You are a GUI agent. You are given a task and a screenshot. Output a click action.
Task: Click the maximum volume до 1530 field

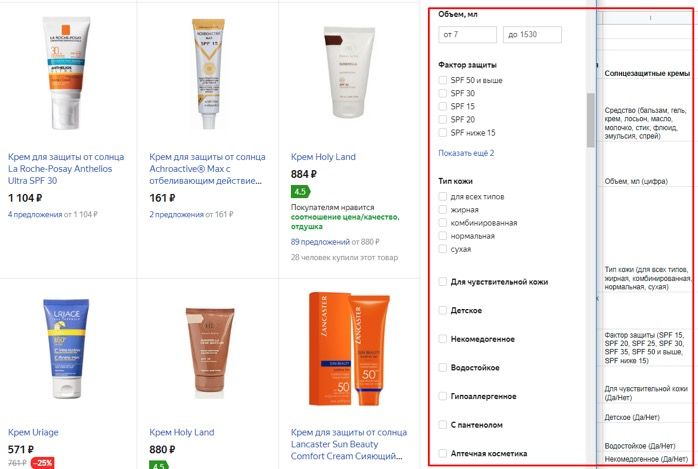(532, 35)
